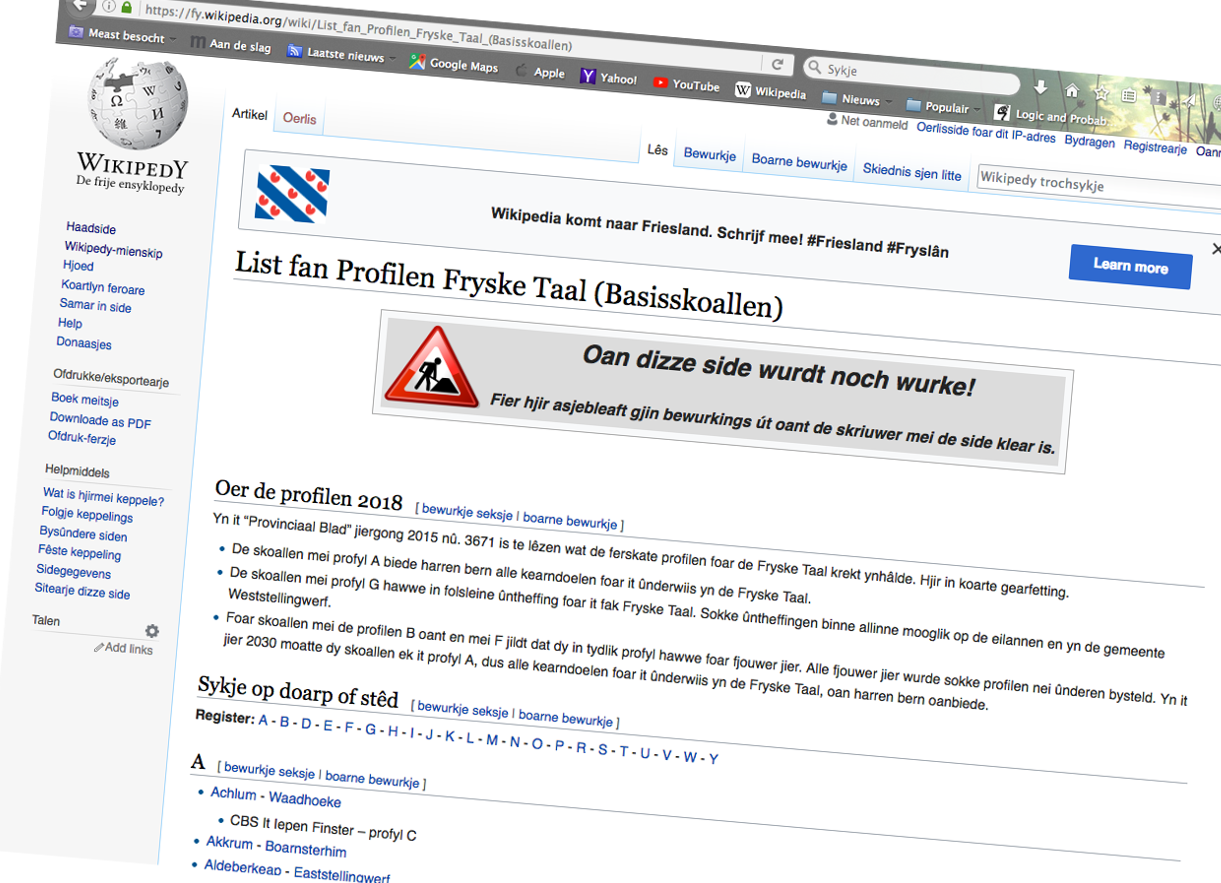
Task: Open the Apple bookmark
Action: [x=540, y=71]
